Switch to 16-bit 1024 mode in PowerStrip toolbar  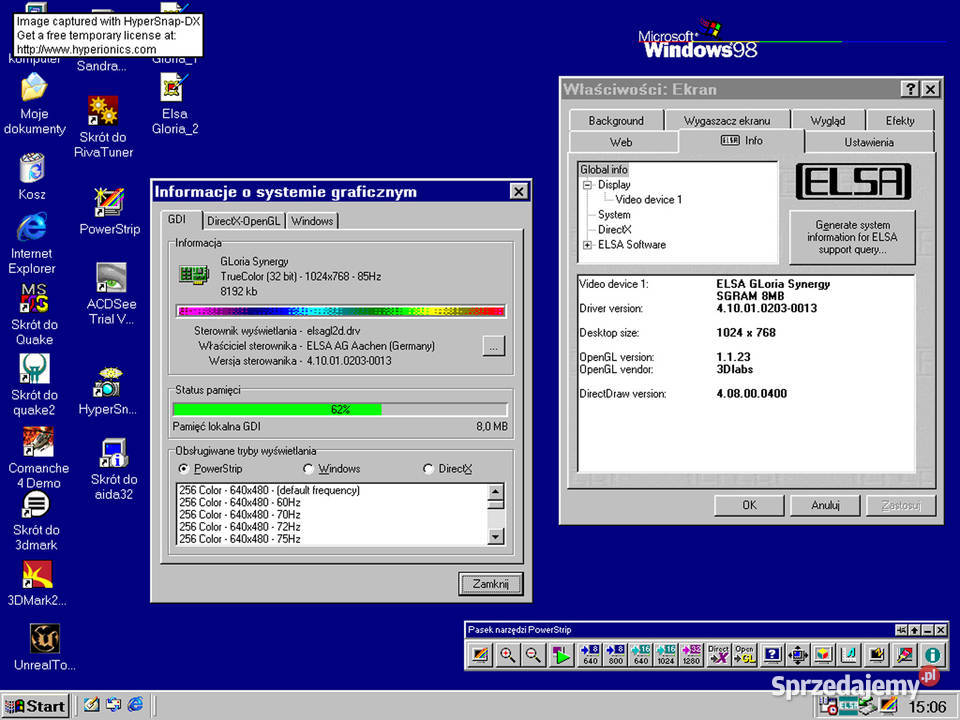[x=666, y=655]
